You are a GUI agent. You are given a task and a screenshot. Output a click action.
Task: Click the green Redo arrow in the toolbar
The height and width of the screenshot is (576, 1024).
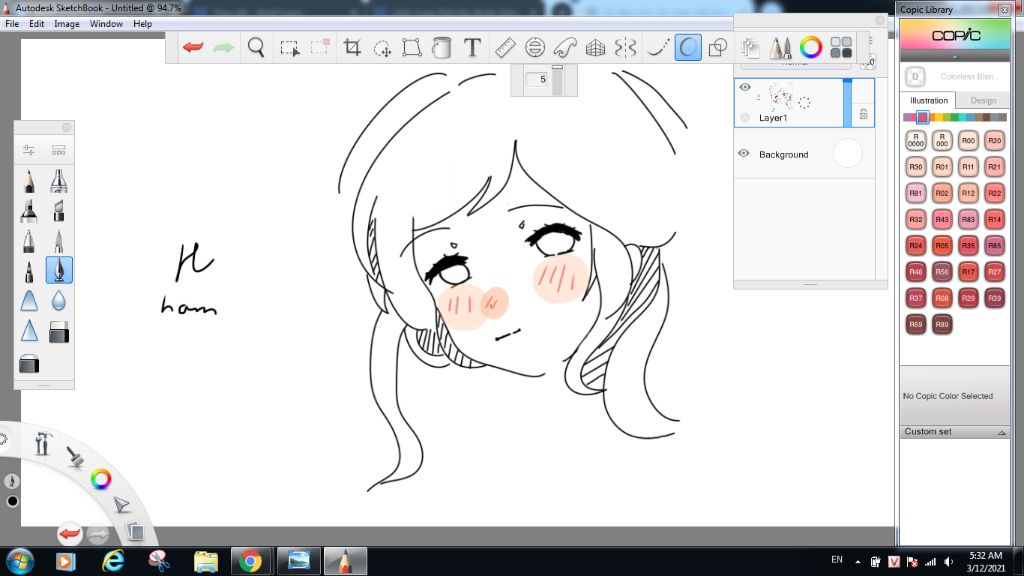[223, 48]
